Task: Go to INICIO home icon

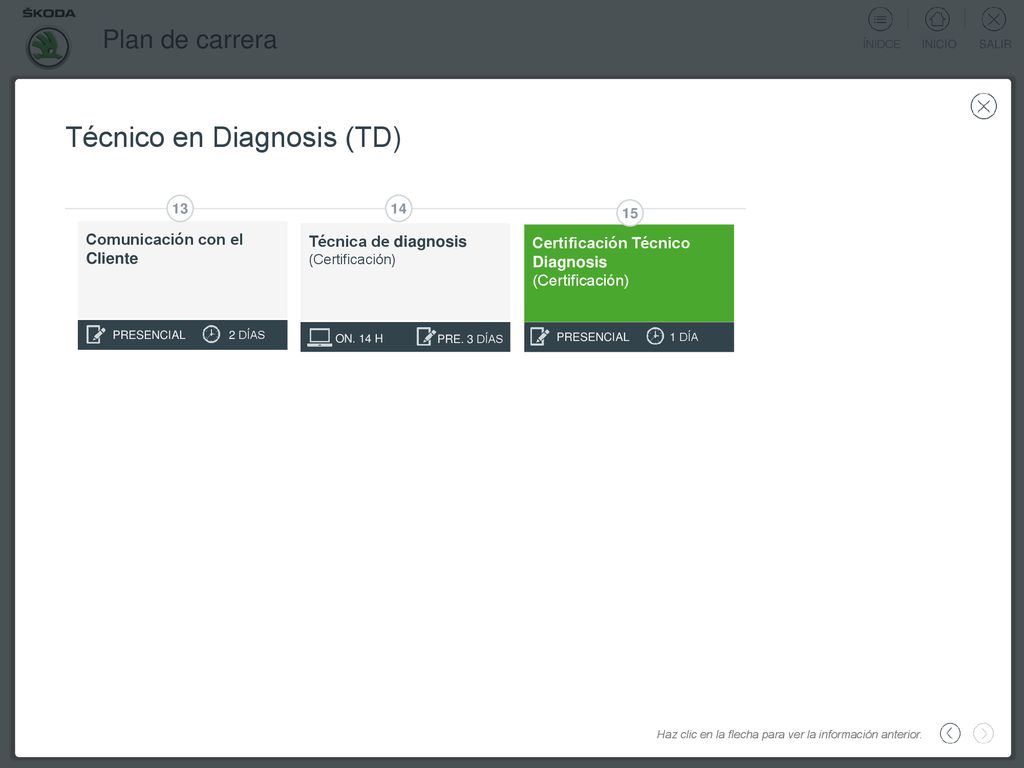Action: click(x=937, y=20)
